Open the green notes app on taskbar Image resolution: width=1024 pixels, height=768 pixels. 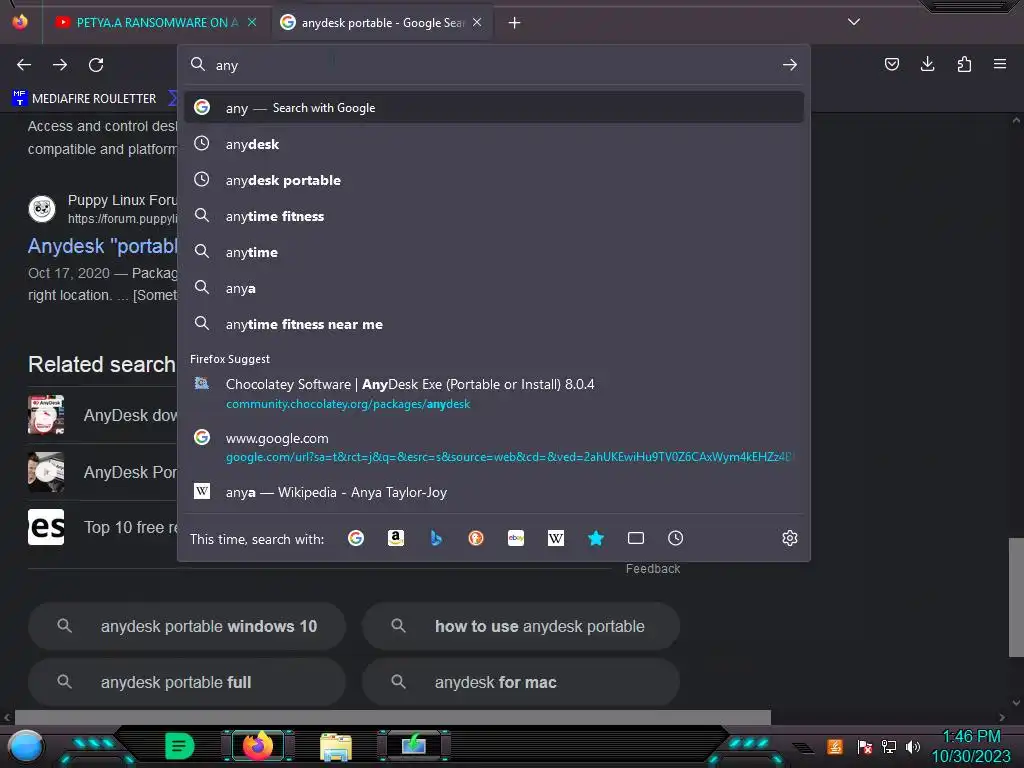coord(180,746)
